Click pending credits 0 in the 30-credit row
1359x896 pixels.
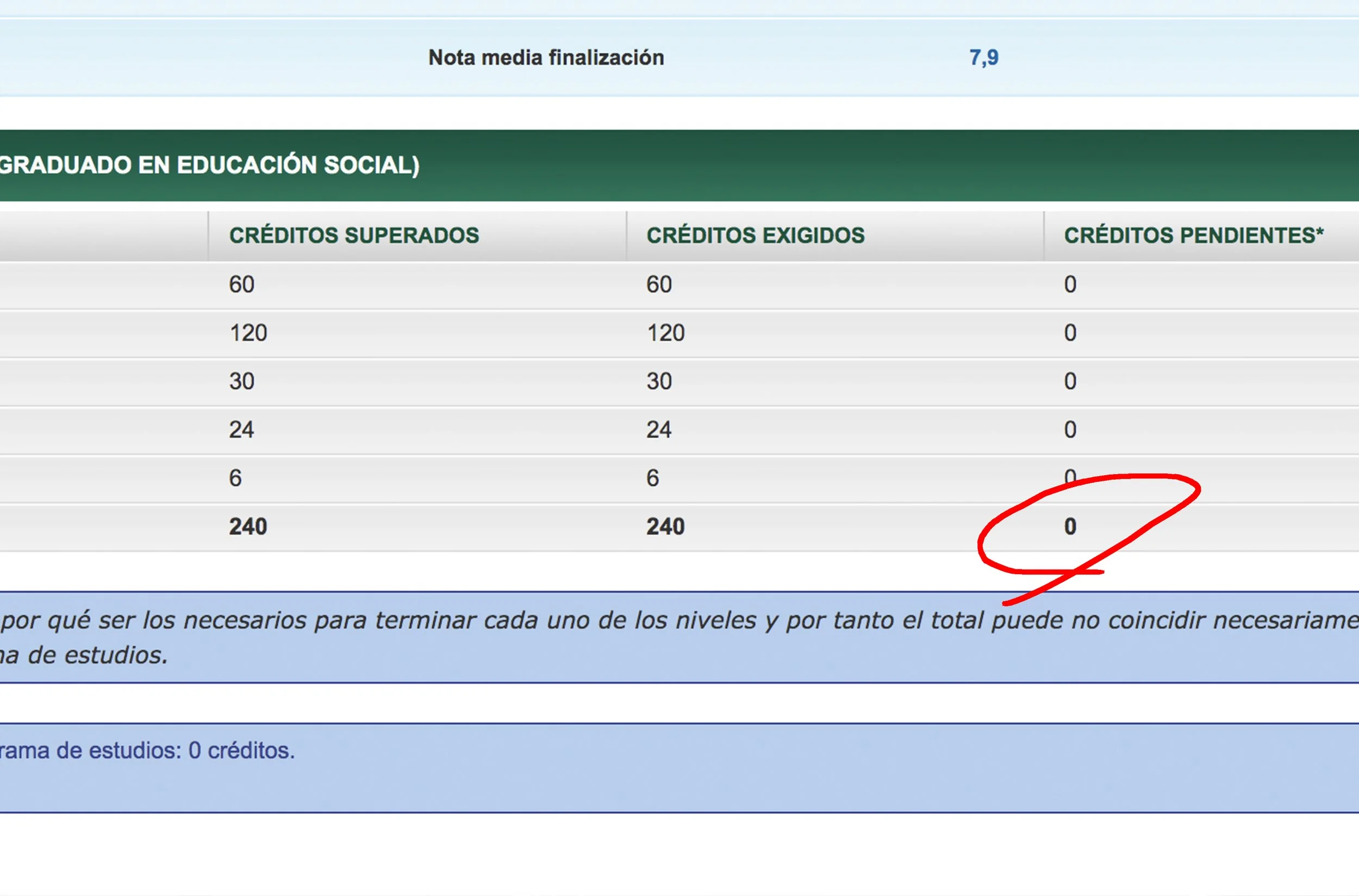coord(1070,381)
